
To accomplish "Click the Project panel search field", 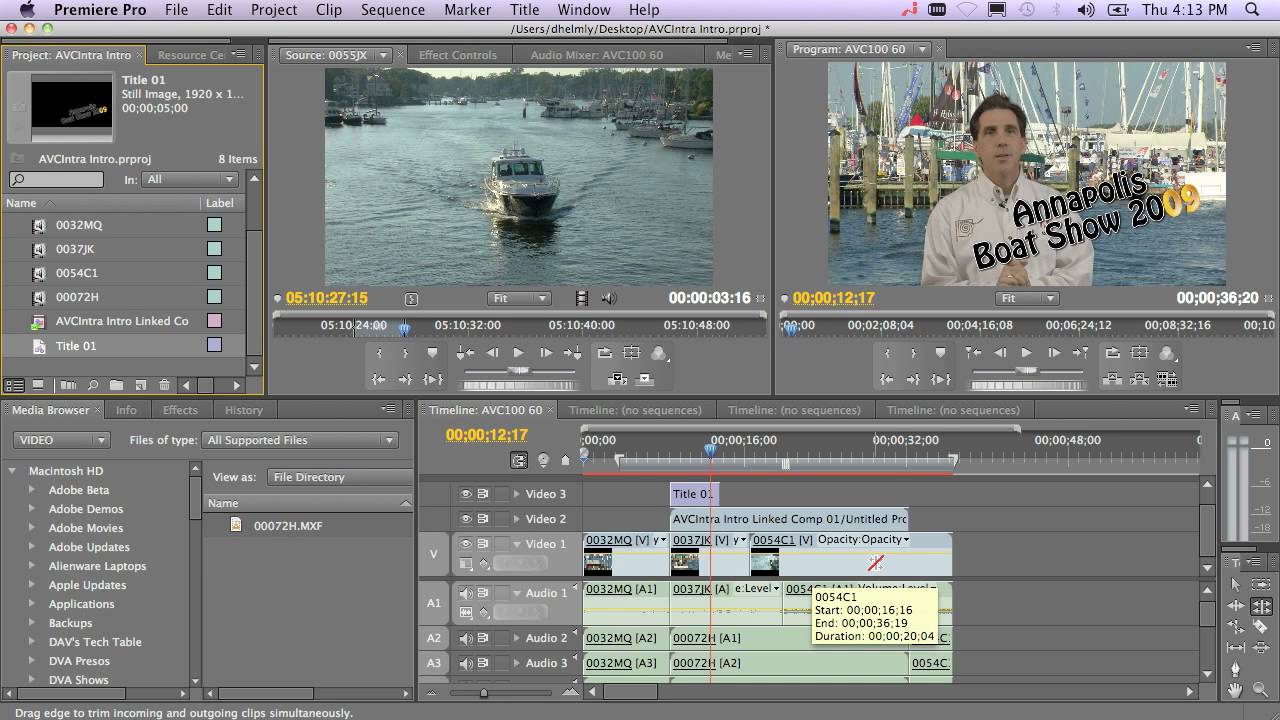I will tap(56, 180).
